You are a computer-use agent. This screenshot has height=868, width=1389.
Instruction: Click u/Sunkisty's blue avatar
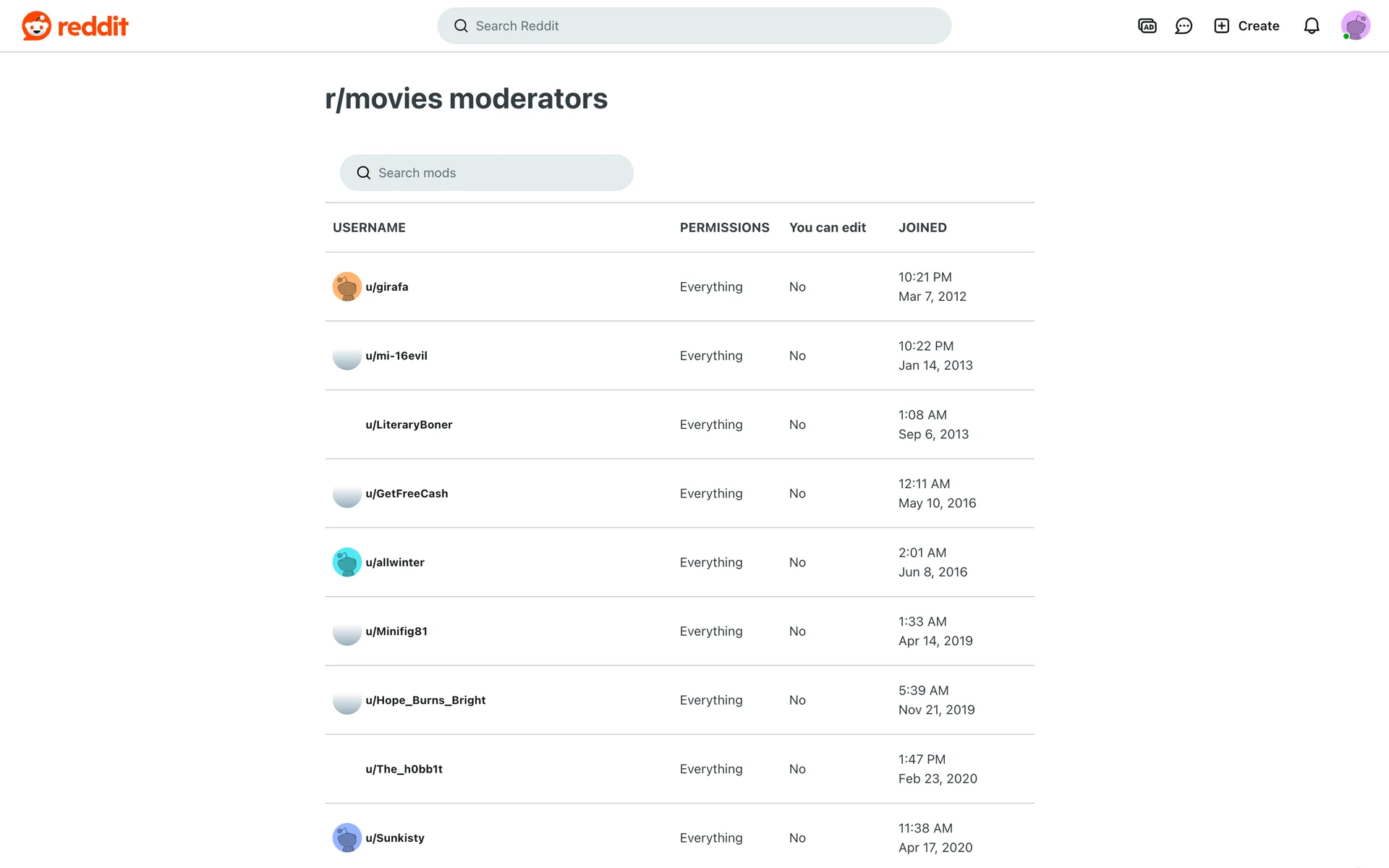click(x=347, y=838)
